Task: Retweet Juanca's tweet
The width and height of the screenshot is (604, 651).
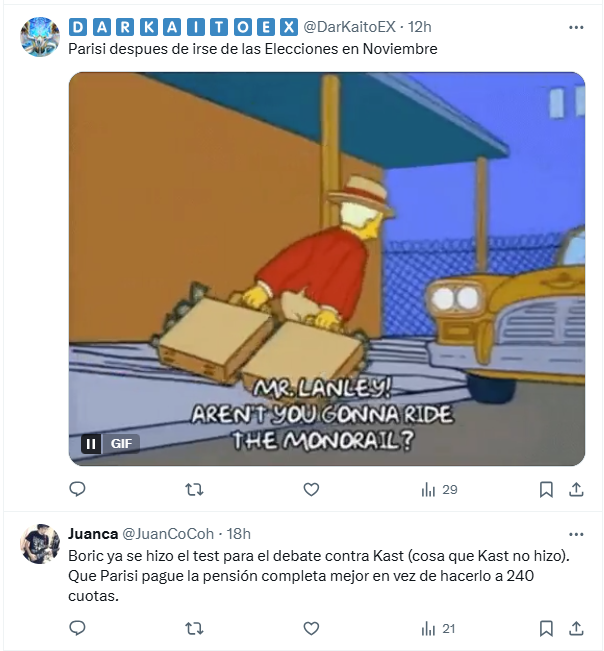Action: pyautogui.click(x=194, y=629)
